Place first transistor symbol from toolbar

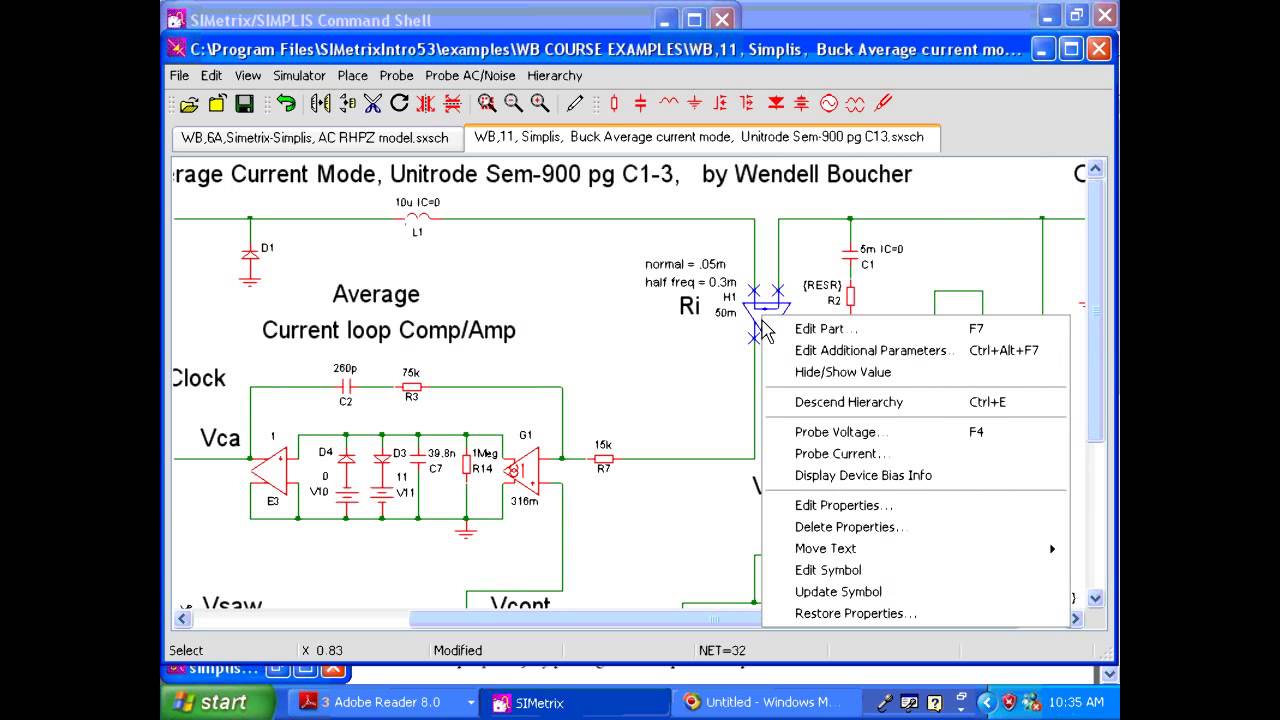tap(720, 103)
